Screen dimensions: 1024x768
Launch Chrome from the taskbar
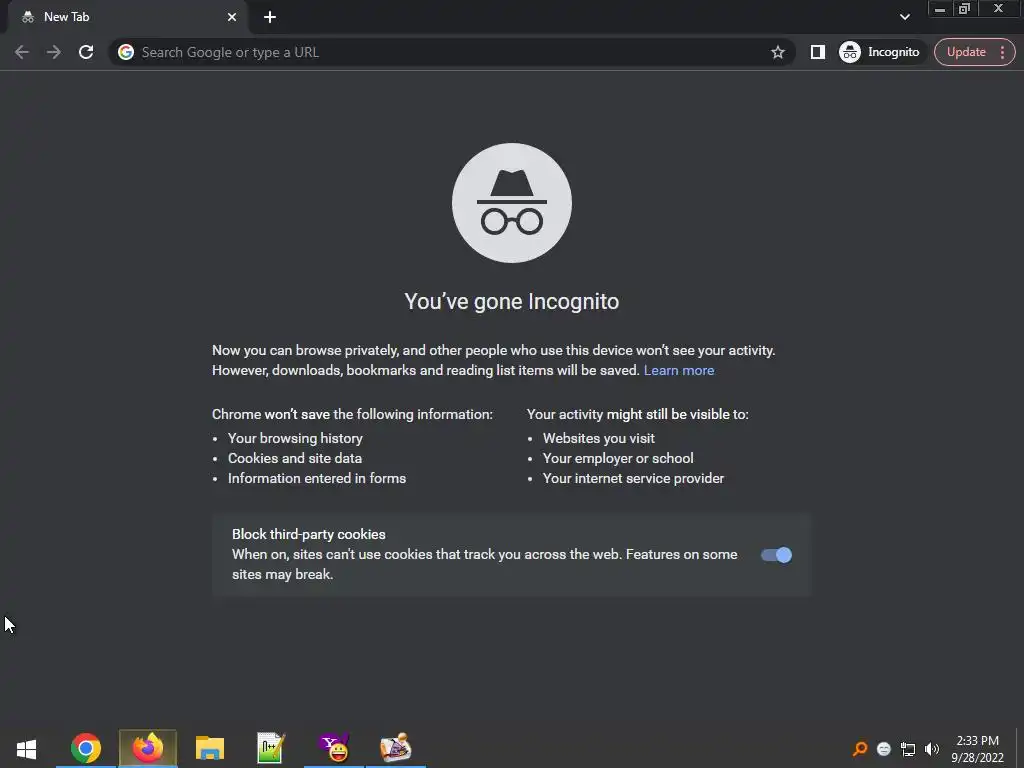pos(86,748)
